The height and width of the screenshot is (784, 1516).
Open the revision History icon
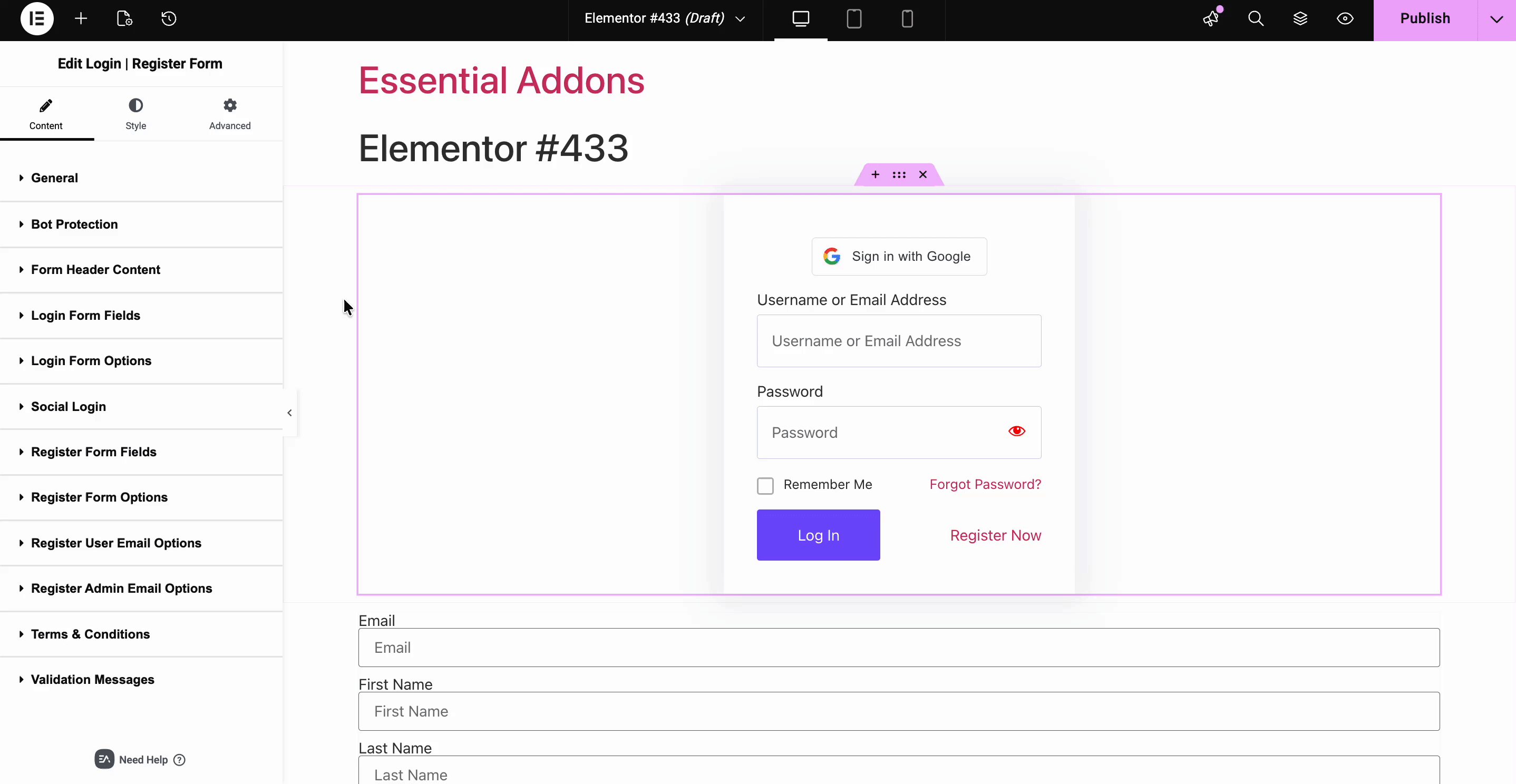pos(169,18)
